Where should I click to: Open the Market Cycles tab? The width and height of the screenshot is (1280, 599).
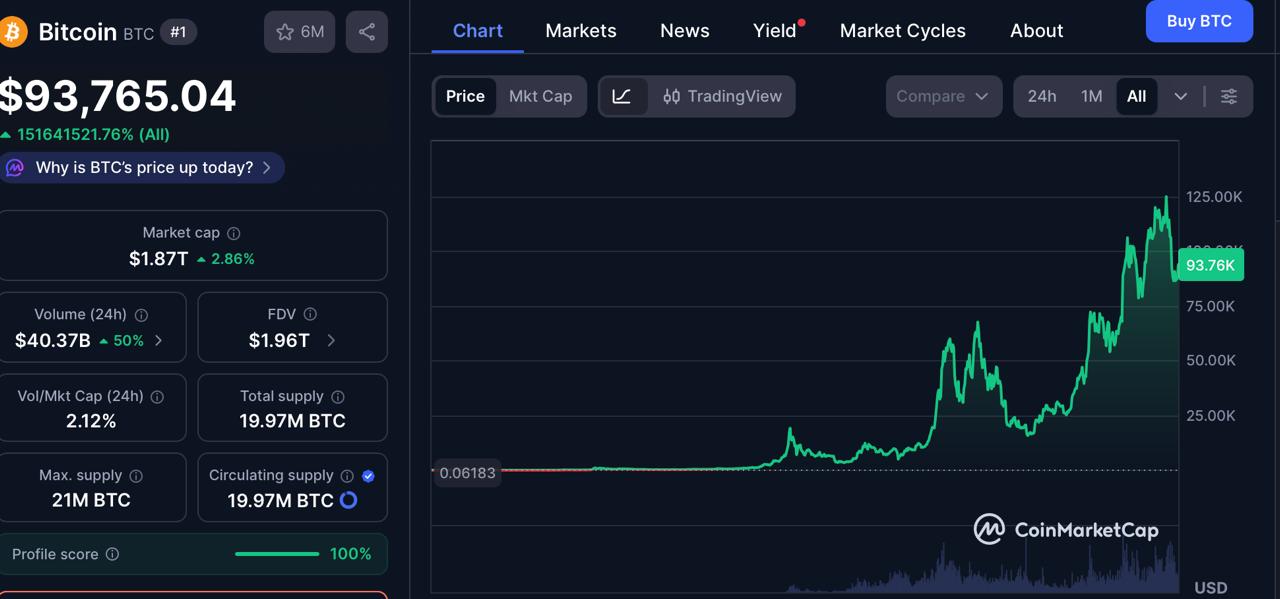[903, 31]
